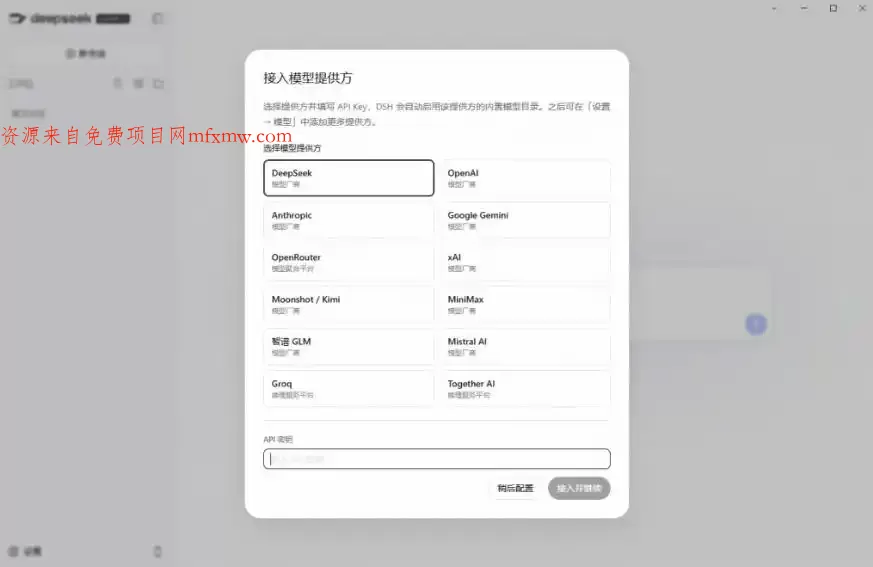Click blue round send button behind dialog
The image size is (873, 567).
coord(756,324)
